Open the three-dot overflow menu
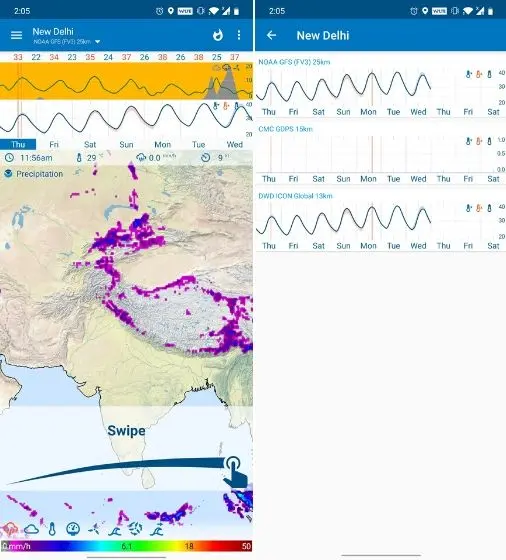Screen dimensions: 506x560 point(239,35)
